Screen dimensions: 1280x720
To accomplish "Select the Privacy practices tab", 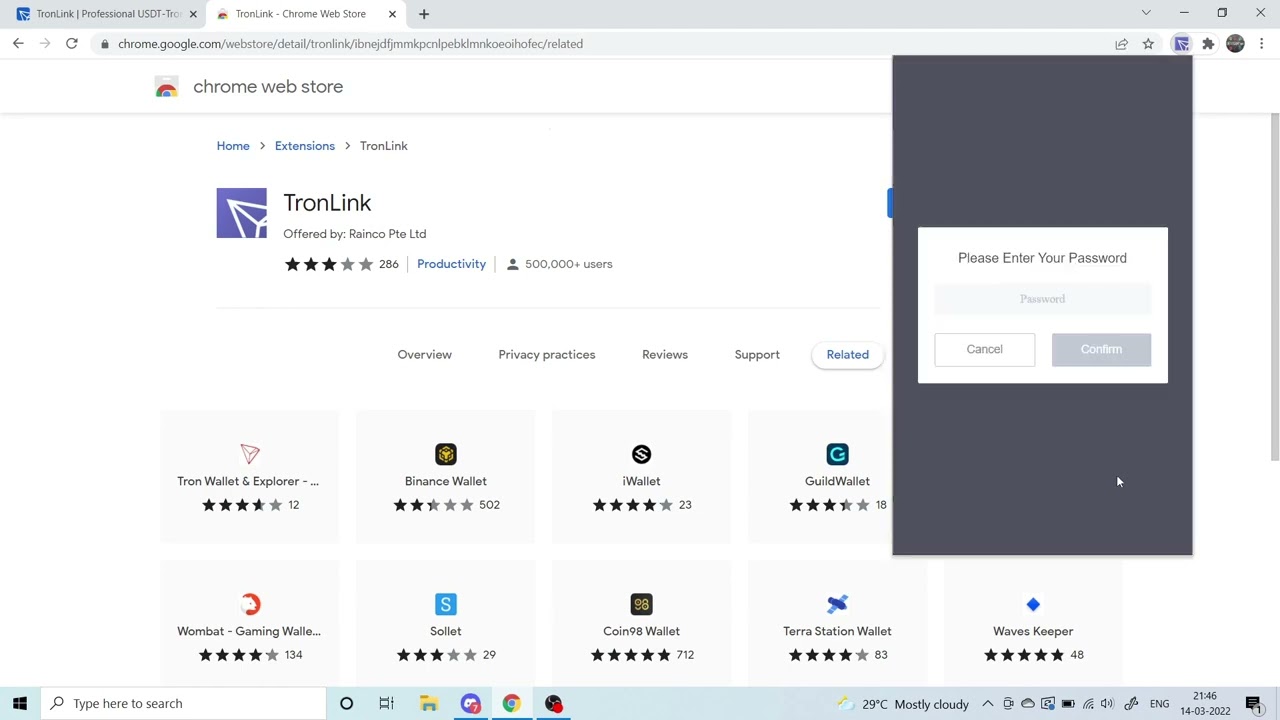I will point(547,354).
